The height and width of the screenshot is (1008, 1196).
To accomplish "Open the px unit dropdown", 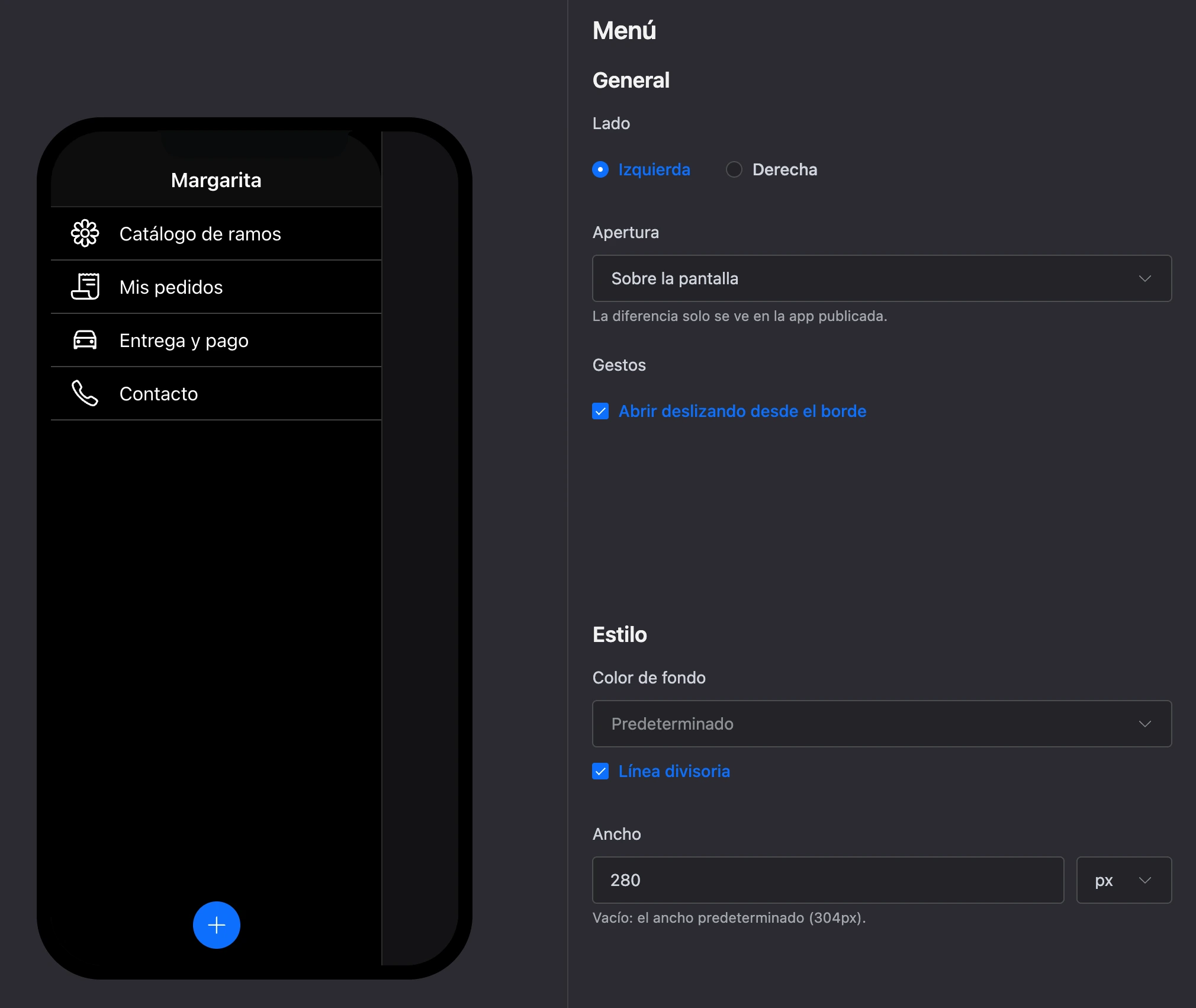I will coord(1124,880).
